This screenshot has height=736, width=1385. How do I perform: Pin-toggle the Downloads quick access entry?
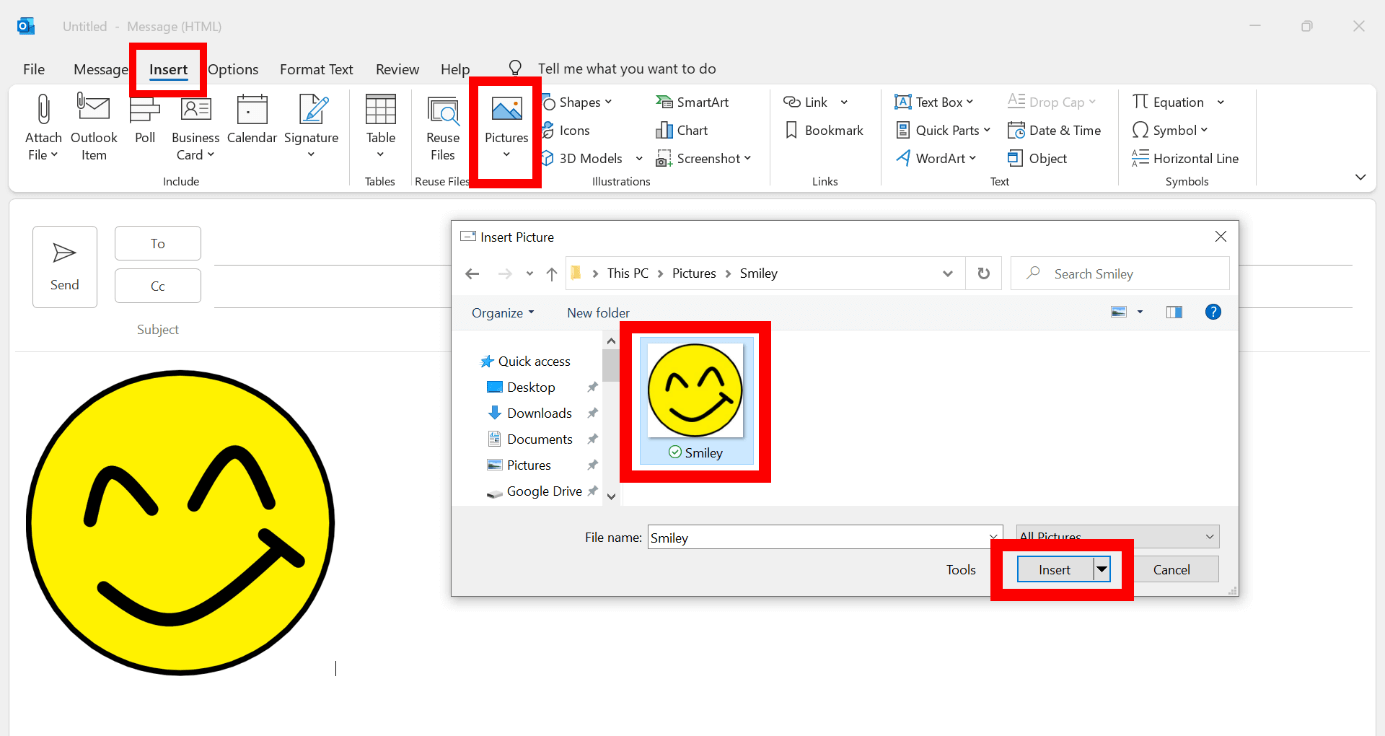pyautogui.click(x=591, y=413)
